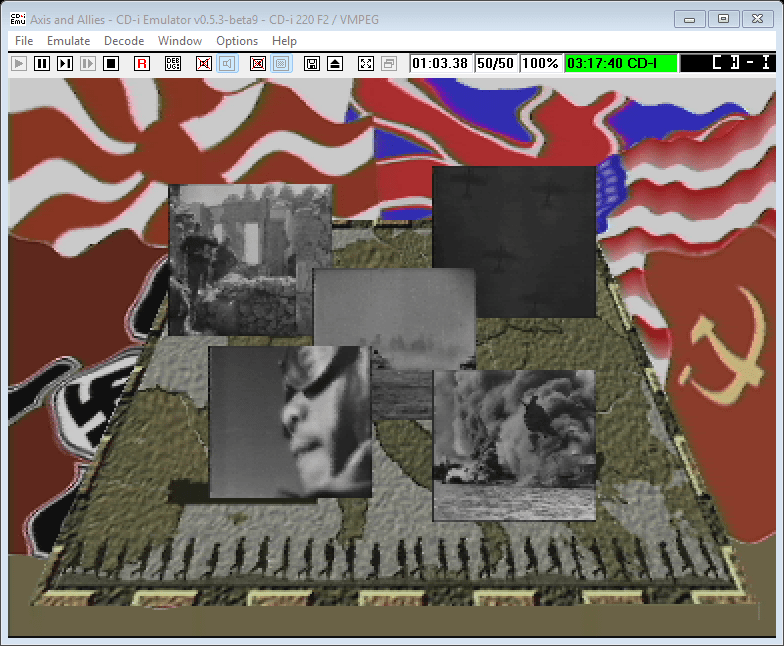Open the Emulate menu
The image size is (784, 646).
click(x=68, y=41)
